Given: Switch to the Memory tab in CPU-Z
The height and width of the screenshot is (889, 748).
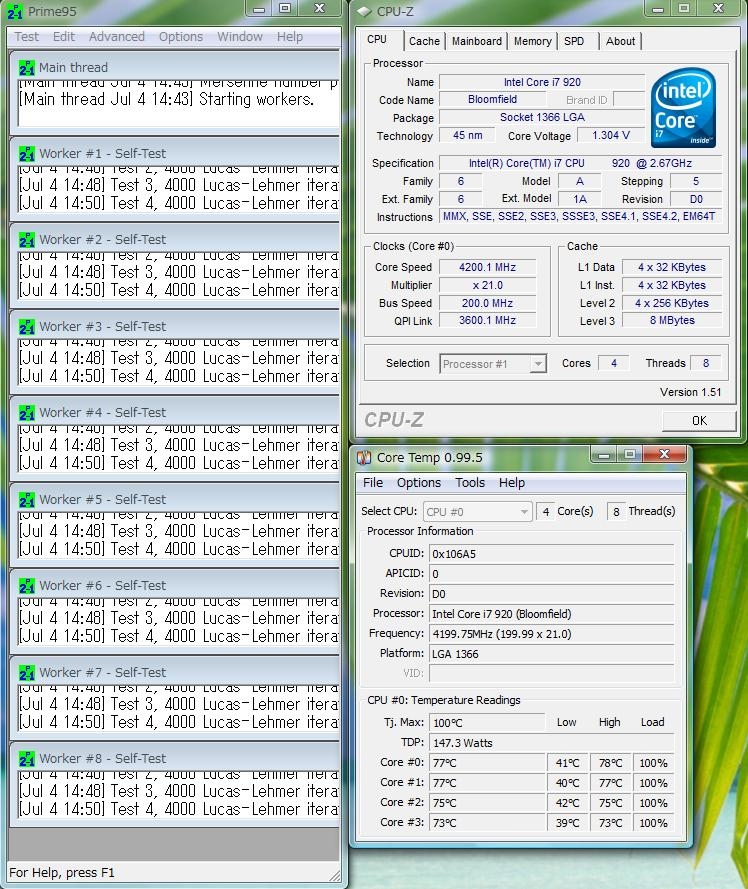Looking at the screenshot, I should coord(533,41).
